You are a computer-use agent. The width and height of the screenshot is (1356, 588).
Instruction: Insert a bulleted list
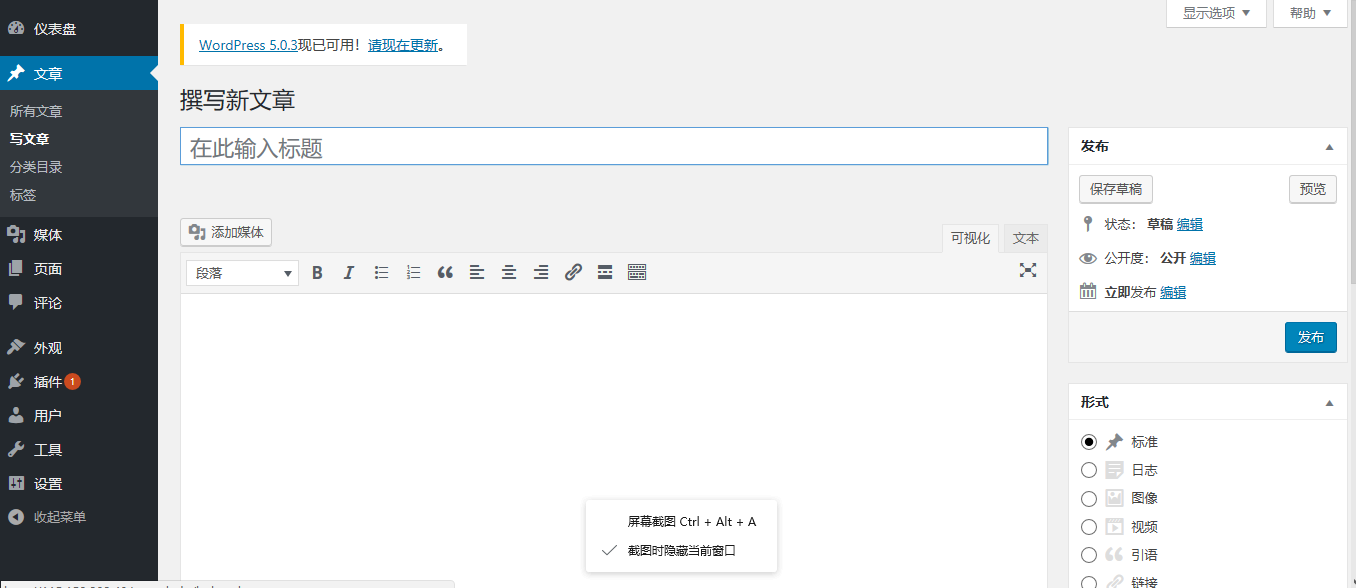point(381,272)
